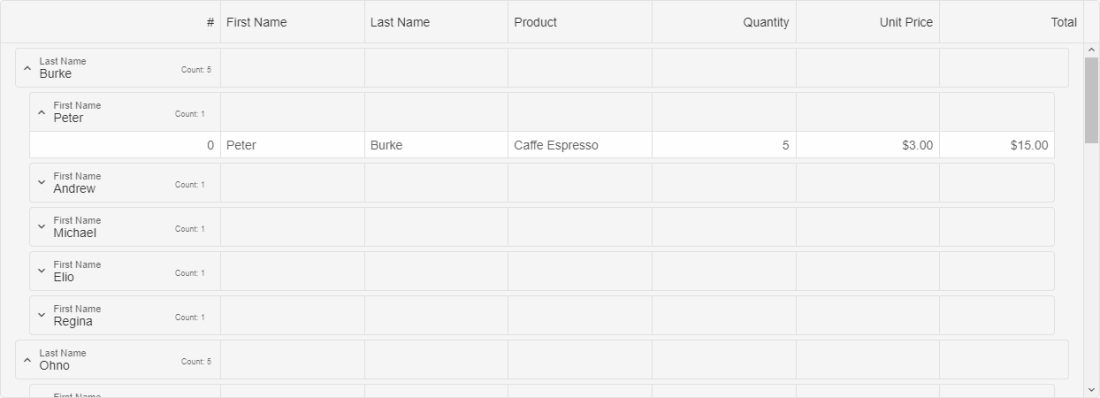This screenshot has width=1100, height=398.
Task: Select the $3.00 unit price cell
Action: coord(868,145)
